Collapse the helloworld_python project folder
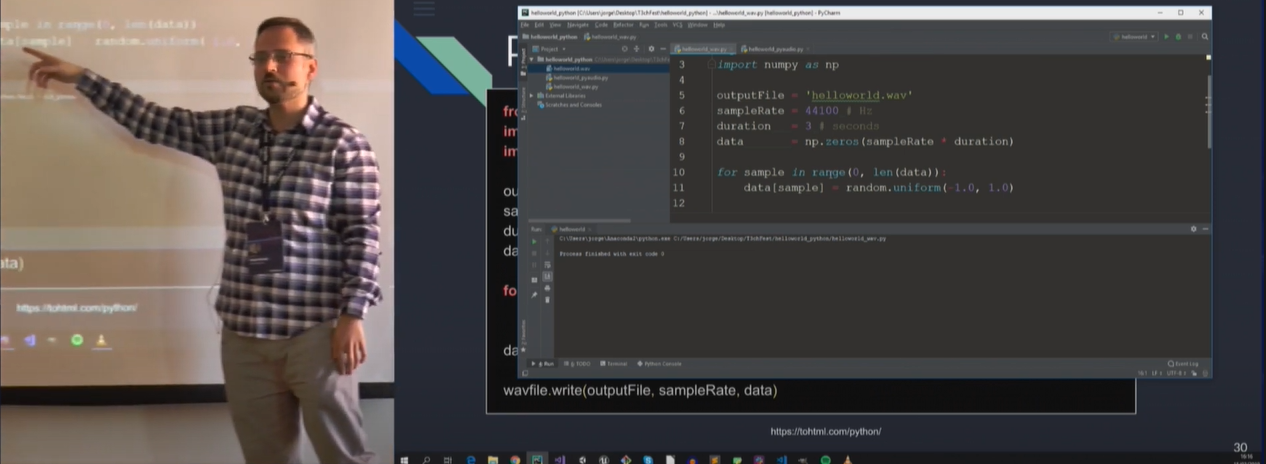The image size is (1266, 464). click(533, 59)
